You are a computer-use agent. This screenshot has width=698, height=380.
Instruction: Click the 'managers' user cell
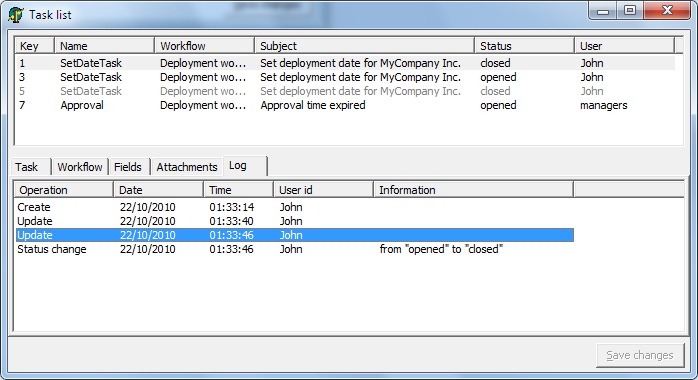pyautogui.click(x=604, y=105)
